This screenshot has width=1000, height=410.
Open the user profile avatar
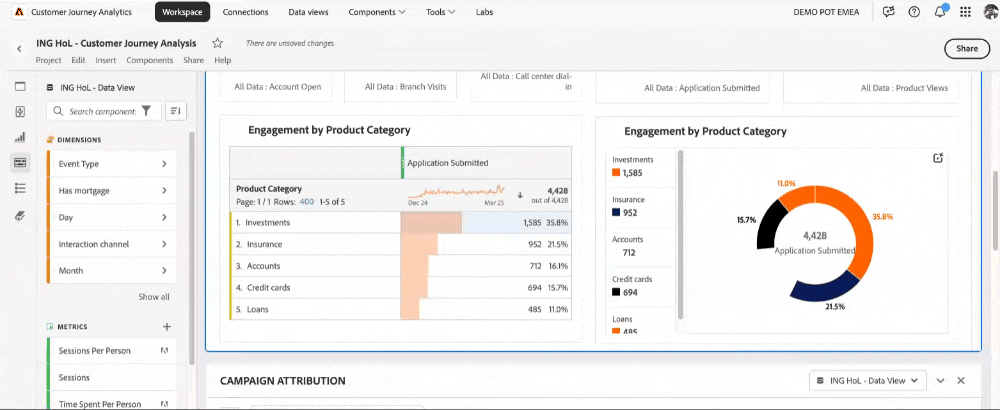(x=991, y=12)
